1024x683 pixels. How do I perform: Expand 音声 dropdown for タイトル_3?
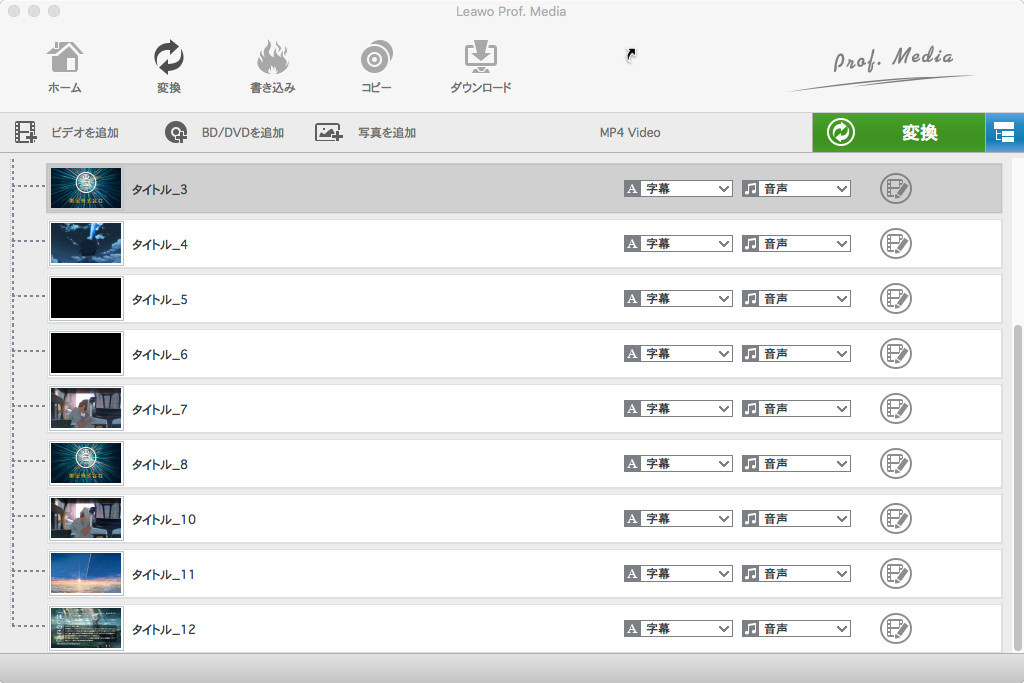796,189
